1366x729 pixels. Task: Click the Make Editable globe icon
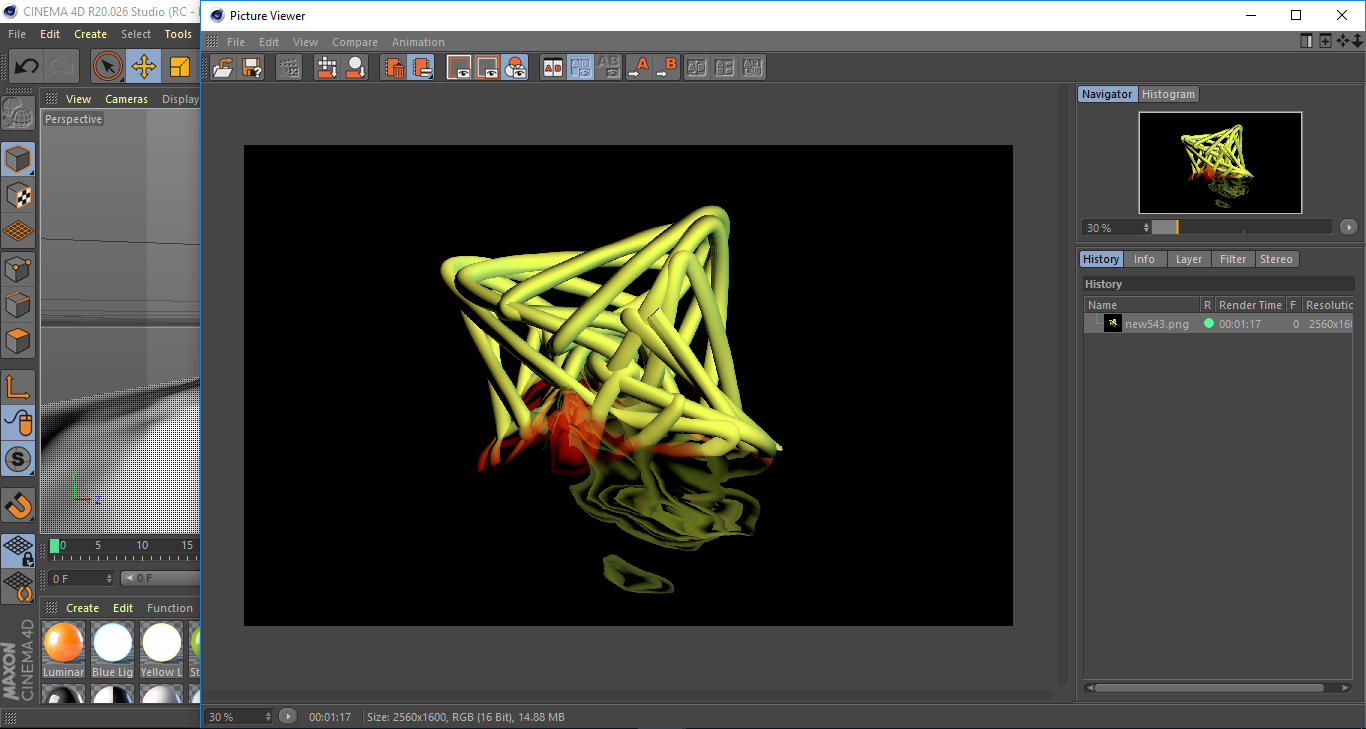[18, 113]
